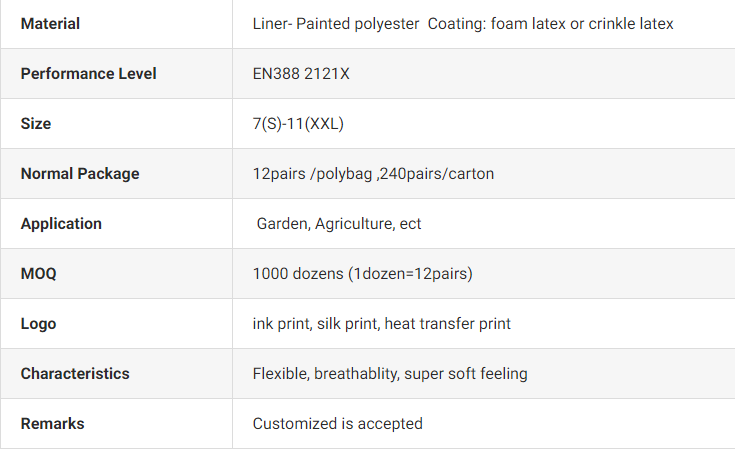Click the MOQ row label
Screen dimensions: 735x449
(39, 274)
